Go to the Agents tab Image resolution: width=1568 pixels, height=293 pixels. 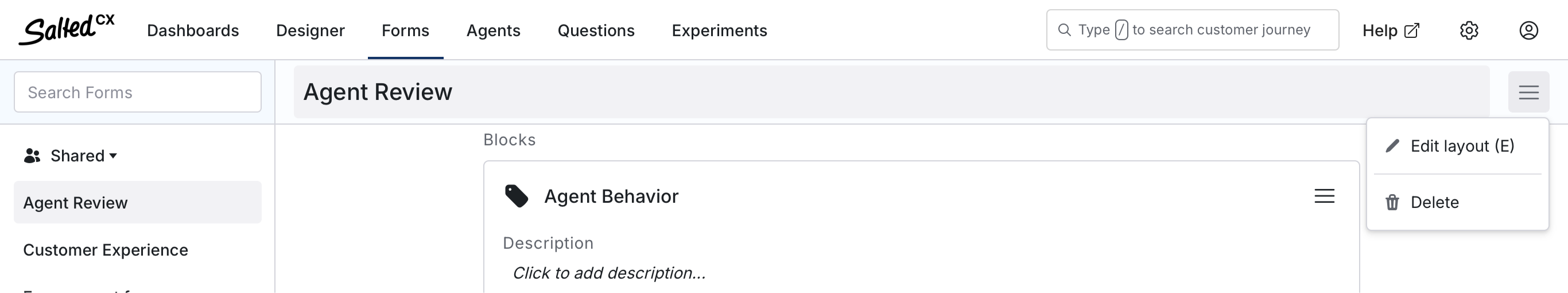point(493,30)
